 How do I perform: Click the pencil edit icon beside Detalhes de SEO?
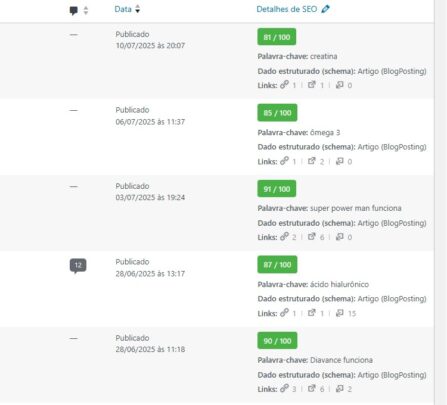(325, 9)
